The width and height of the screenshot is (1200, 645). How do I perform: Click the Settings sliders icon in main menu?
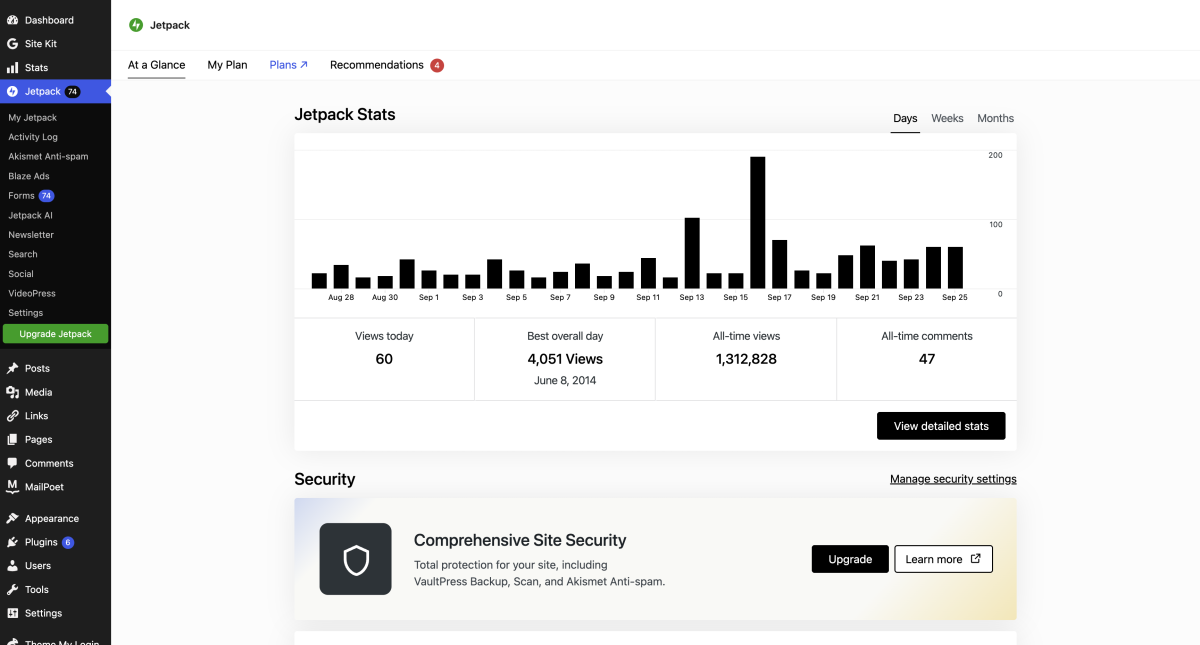click(x=13, y=613)
